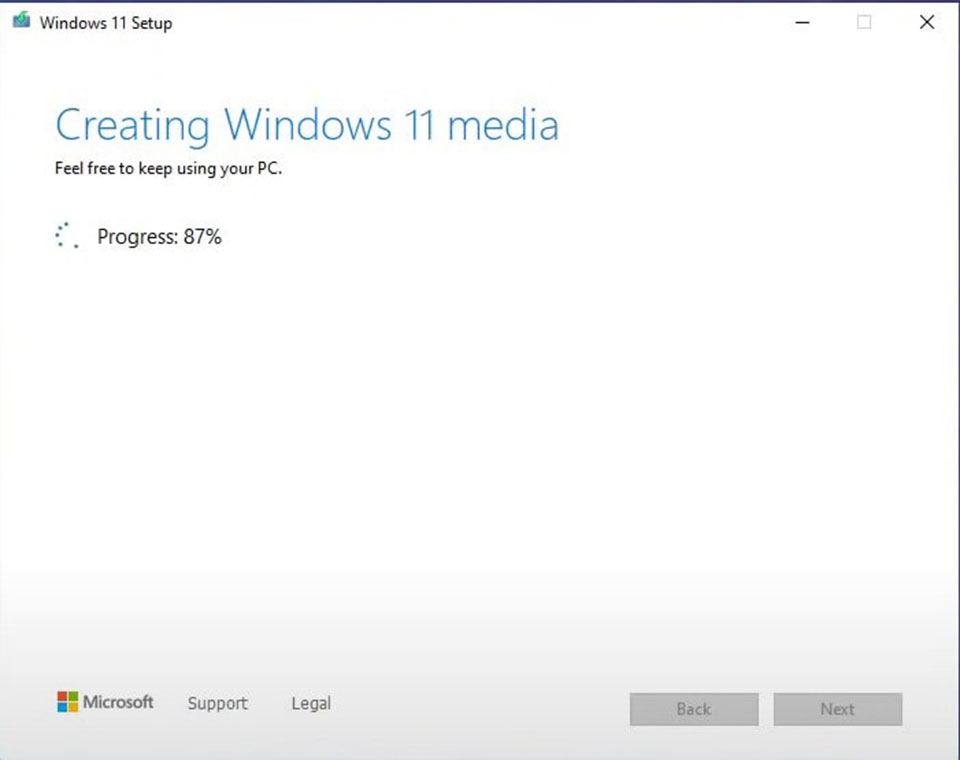
Task: Click the dotted spinner next to Progress text
Action: click(x=66, y=235)
